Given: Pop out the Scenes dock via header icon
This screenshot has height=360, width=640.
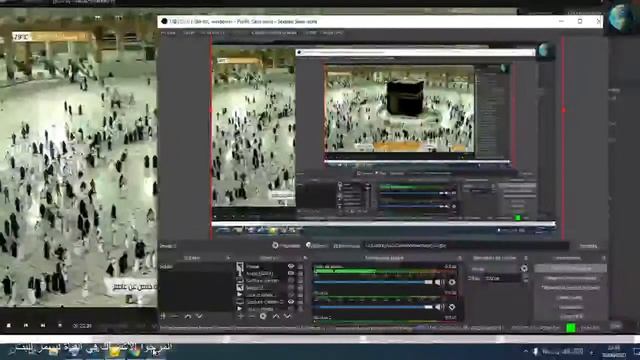Looking at the screenshot, I should click(x=228, y=258).
